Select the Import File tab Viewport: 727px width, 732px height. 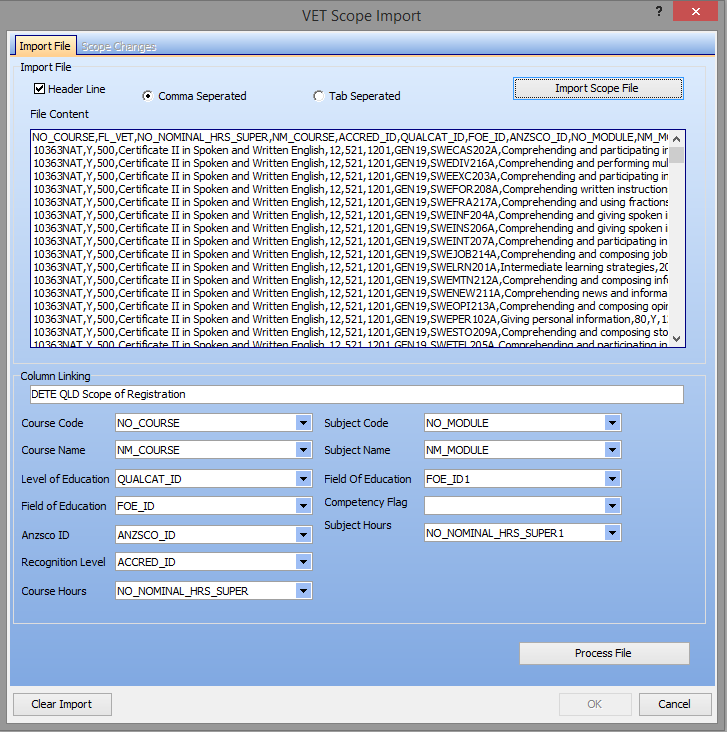click(x=45, y=46)
